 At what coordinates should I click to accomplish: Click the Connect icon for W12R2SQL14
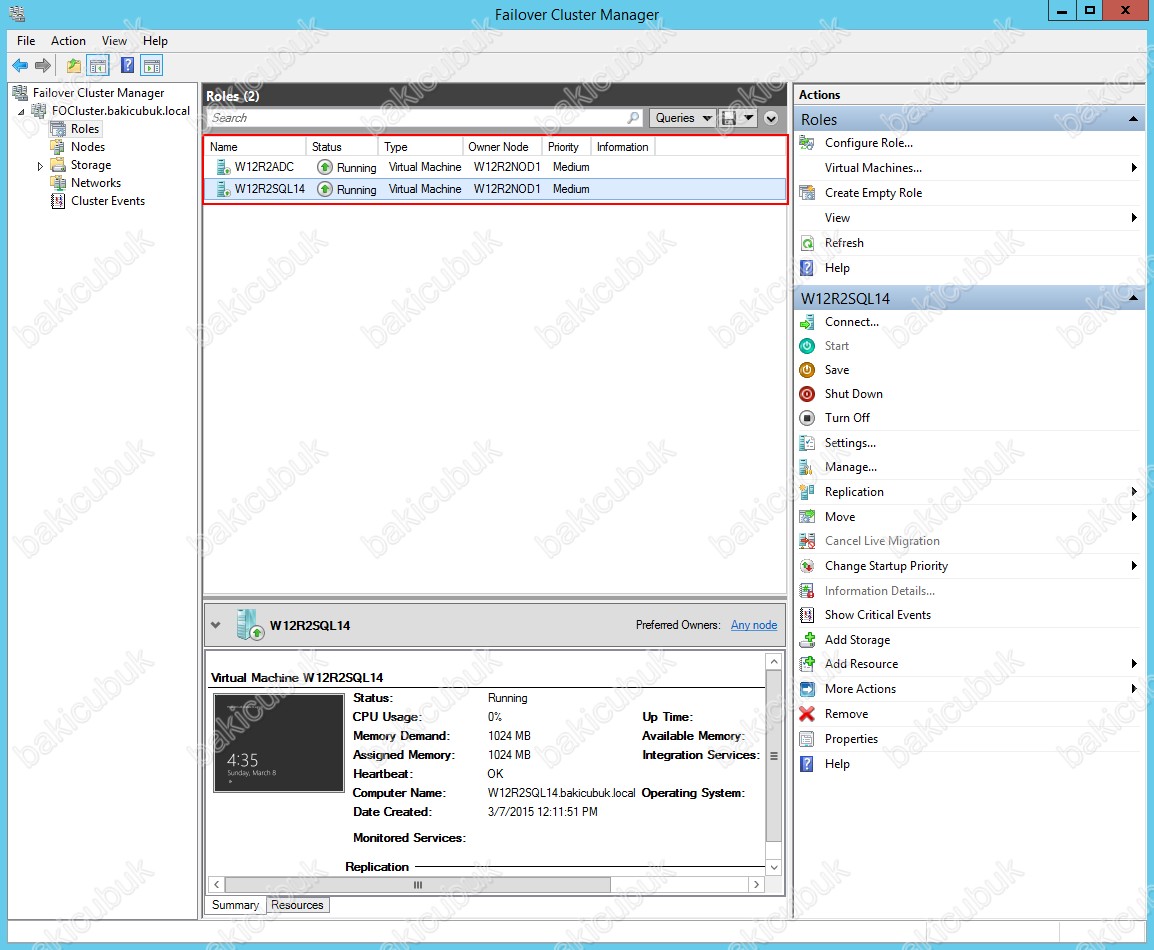click(x=807, y=322)
